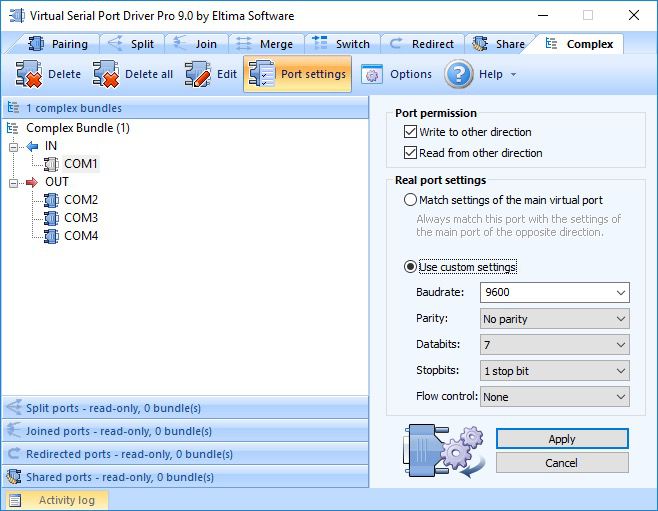The image size is (658, 511).
Task: Click the Join tab icon
Action: [x=180, y=43]
